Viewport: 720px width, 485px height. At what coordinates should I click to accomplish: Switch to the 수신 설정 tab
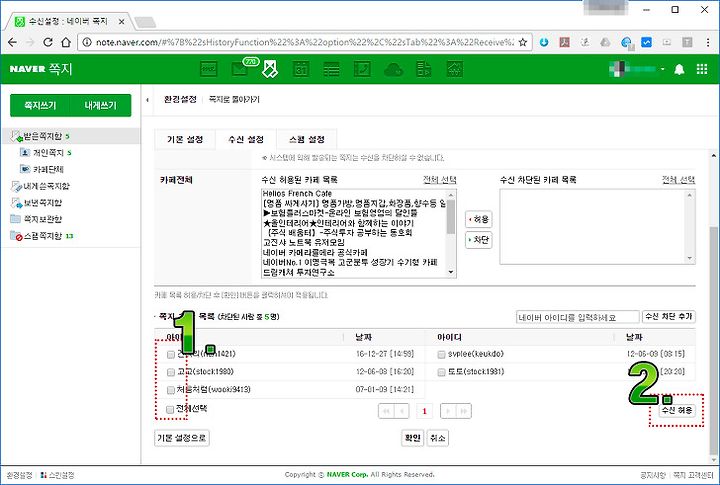[246, 139]
